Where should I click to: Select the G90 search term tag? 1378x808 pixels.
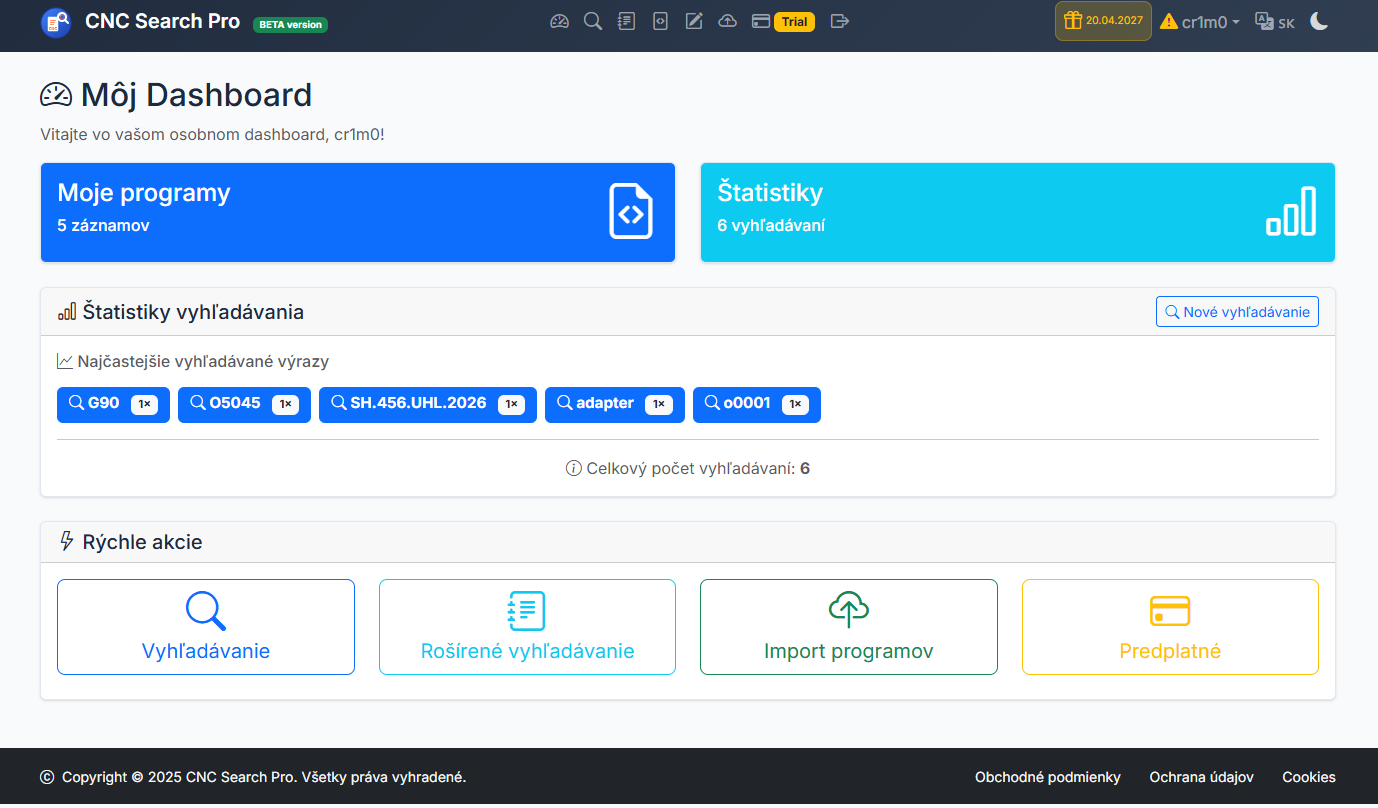tap(113, 404)
